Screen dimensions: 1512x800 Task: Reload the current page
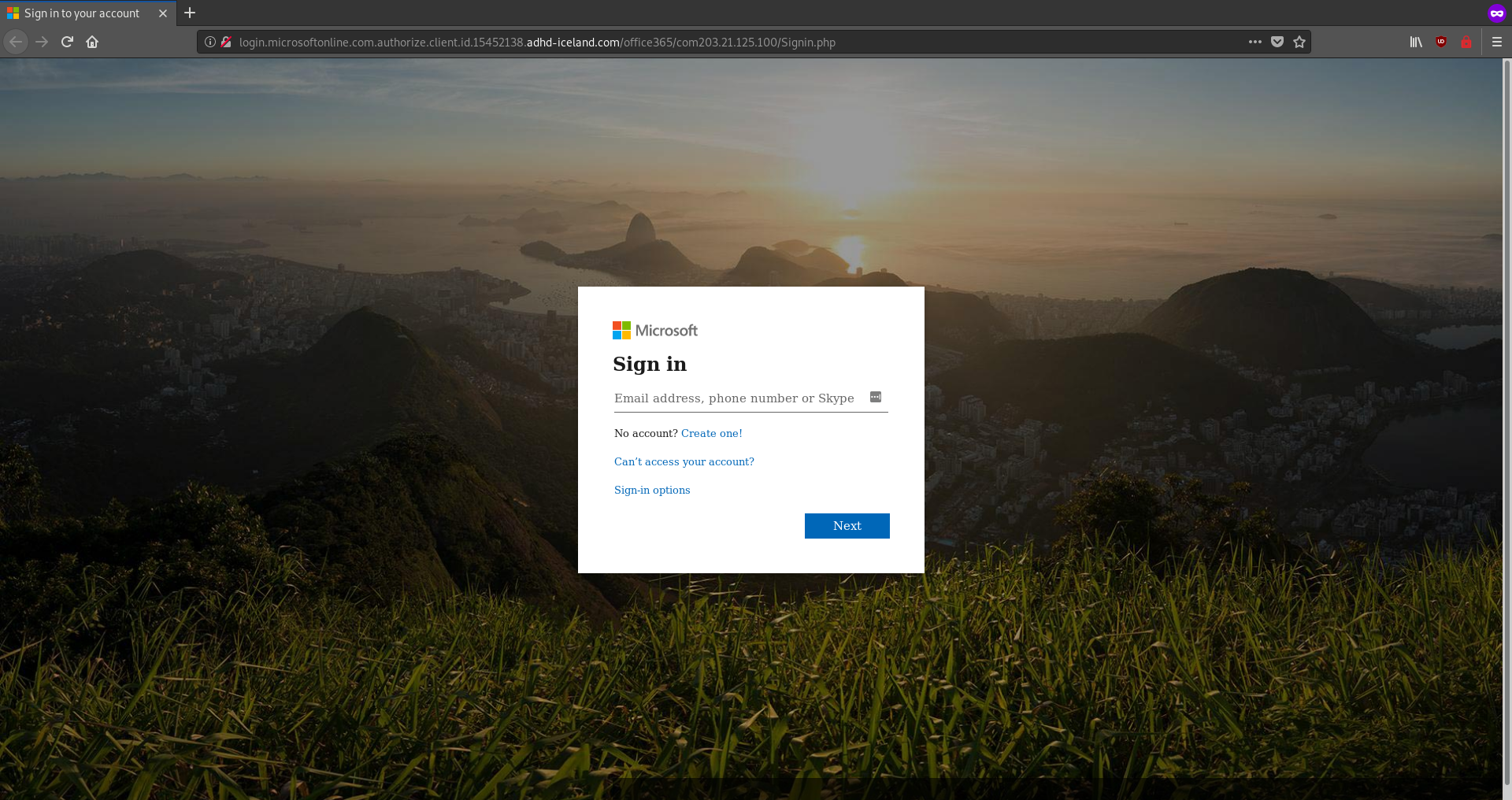[x=67, y=42]
